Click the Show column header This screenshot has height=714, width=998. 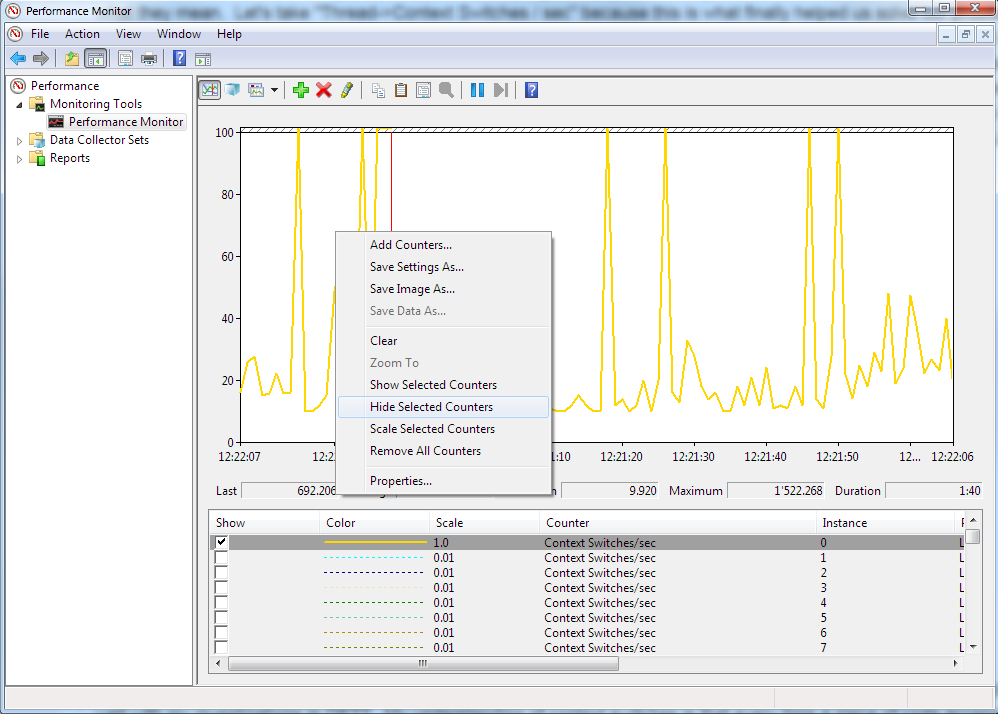click(264, 522)
